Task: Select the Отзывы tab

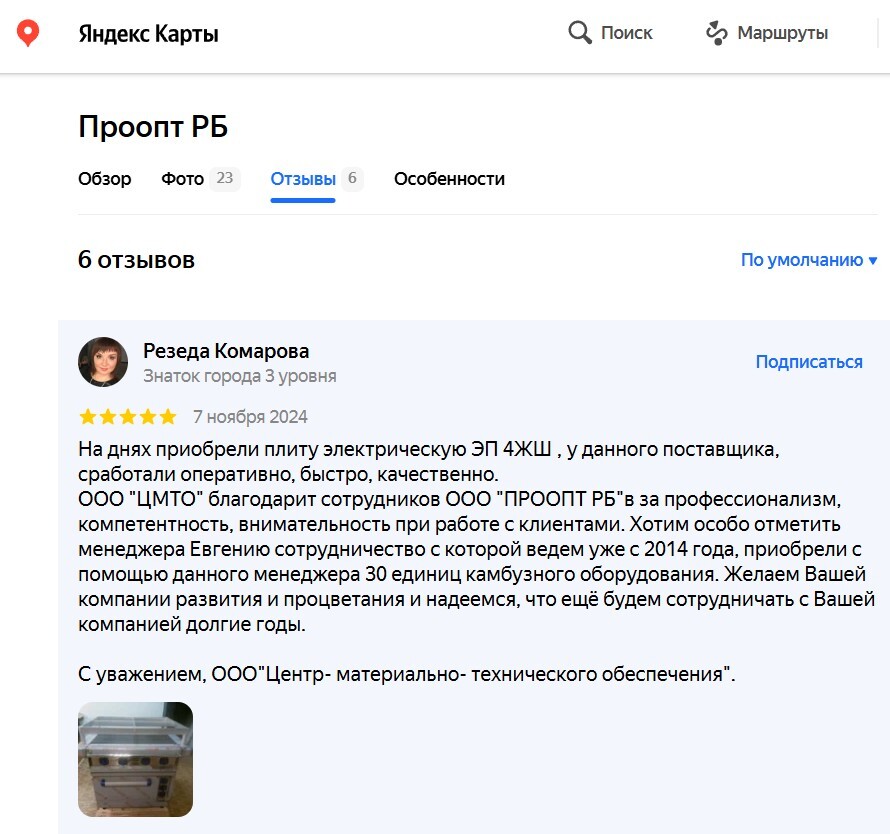Action: point(303,179)
